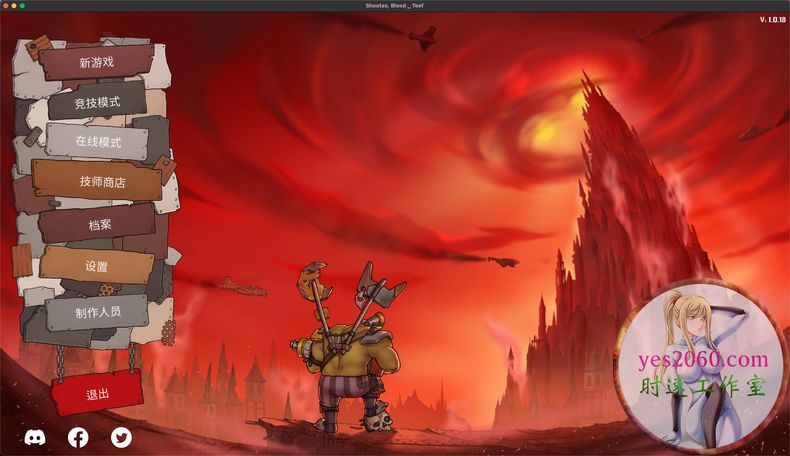The image size is (790, 456).
Task: Open the 档案 archives entry
Action: click(99, 224)
